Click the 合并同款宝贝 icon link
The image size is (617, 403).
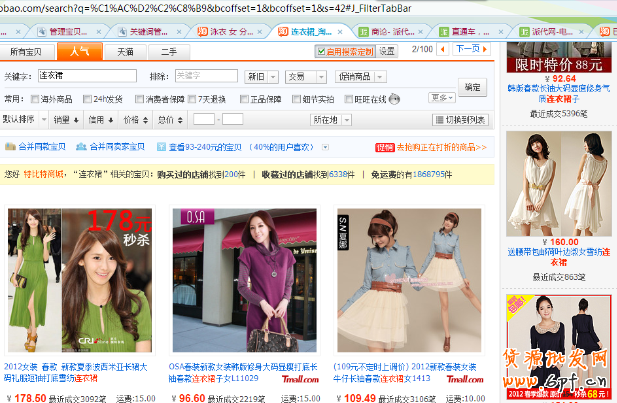tap(33, 147)
